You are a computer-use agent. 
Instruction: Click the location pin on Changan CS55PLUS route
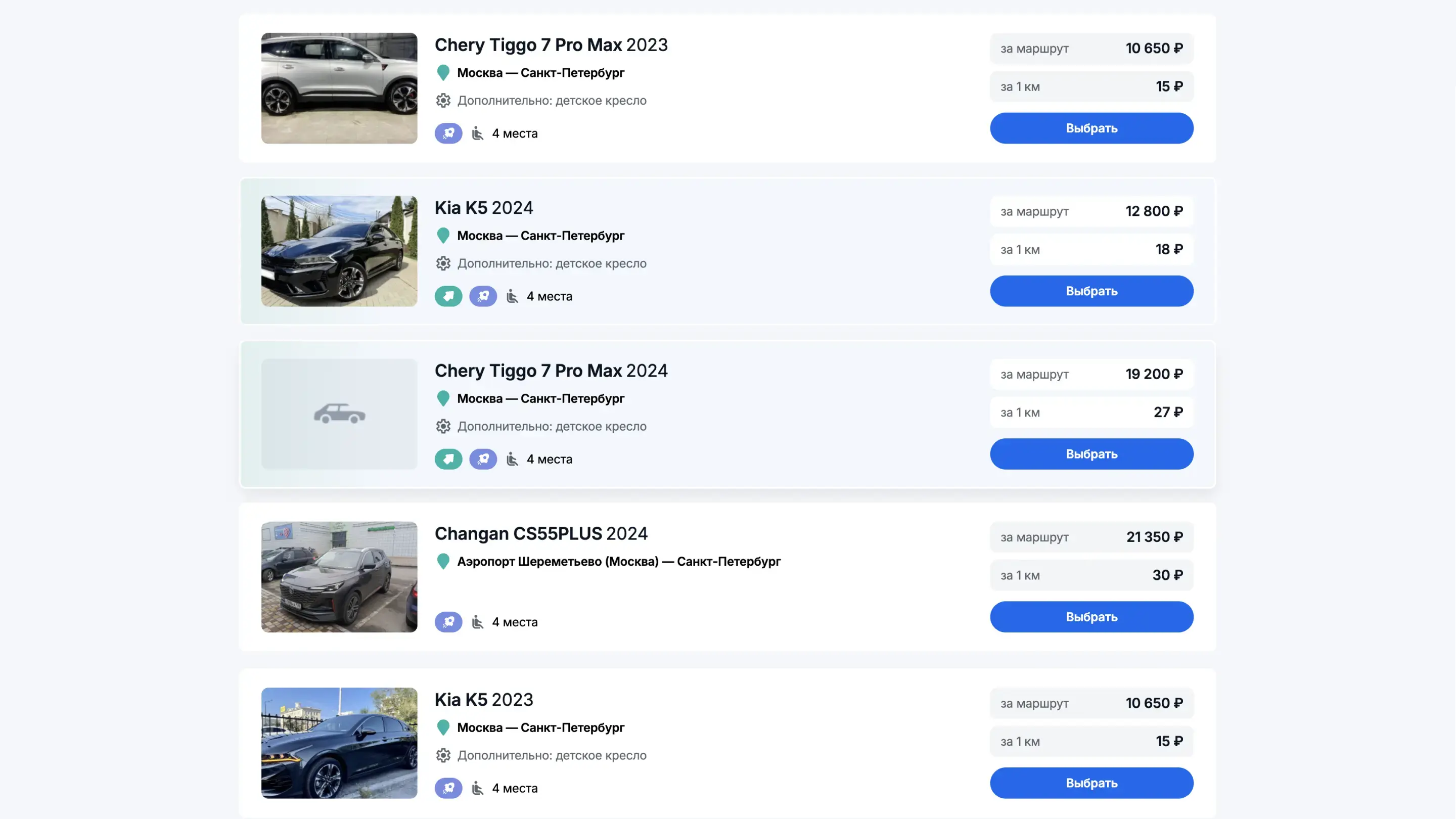point(443,561)
